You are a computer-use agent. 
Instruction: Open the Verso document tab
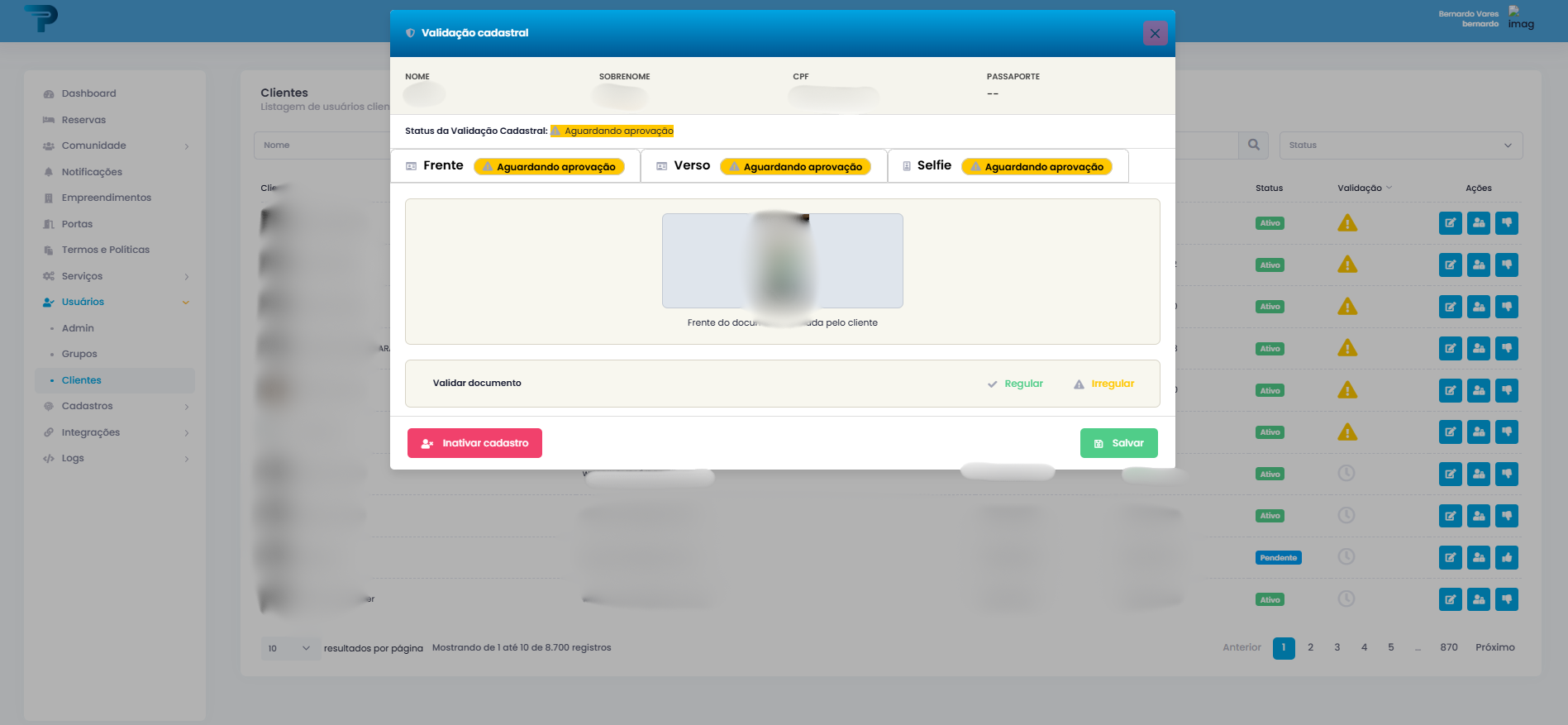[764, 166]
